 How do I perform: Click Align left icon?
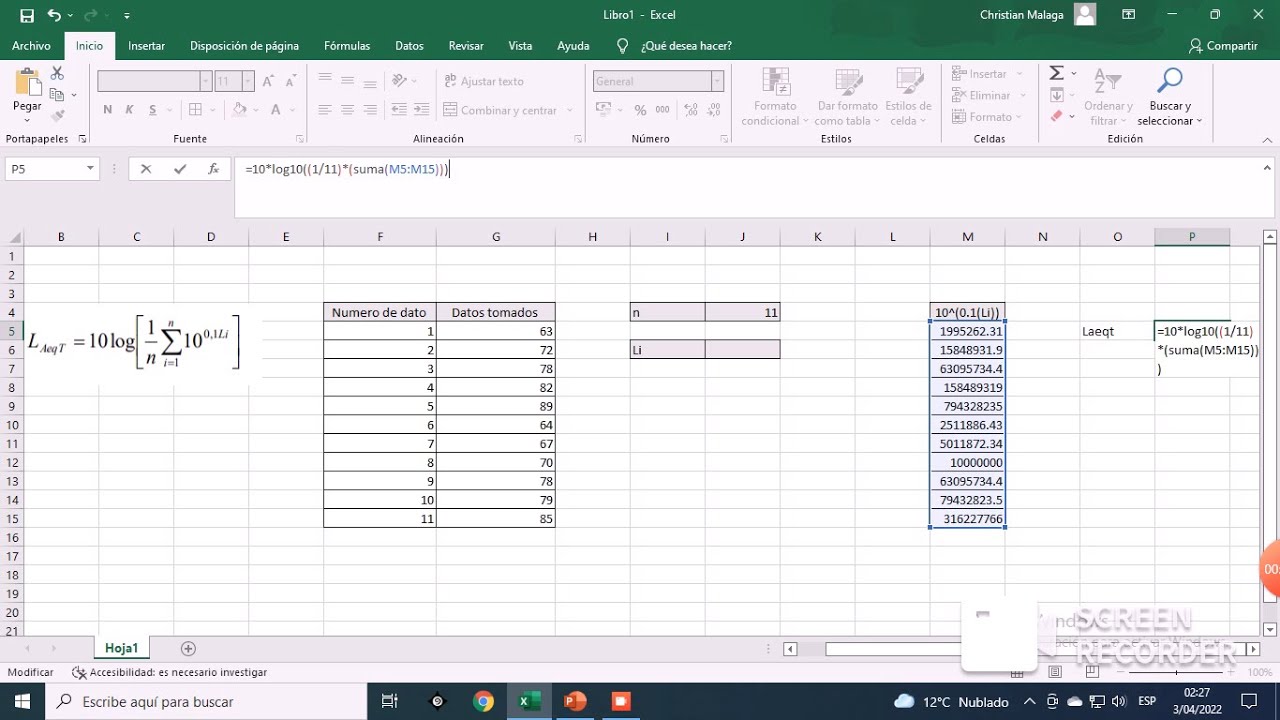click(325, 110)
